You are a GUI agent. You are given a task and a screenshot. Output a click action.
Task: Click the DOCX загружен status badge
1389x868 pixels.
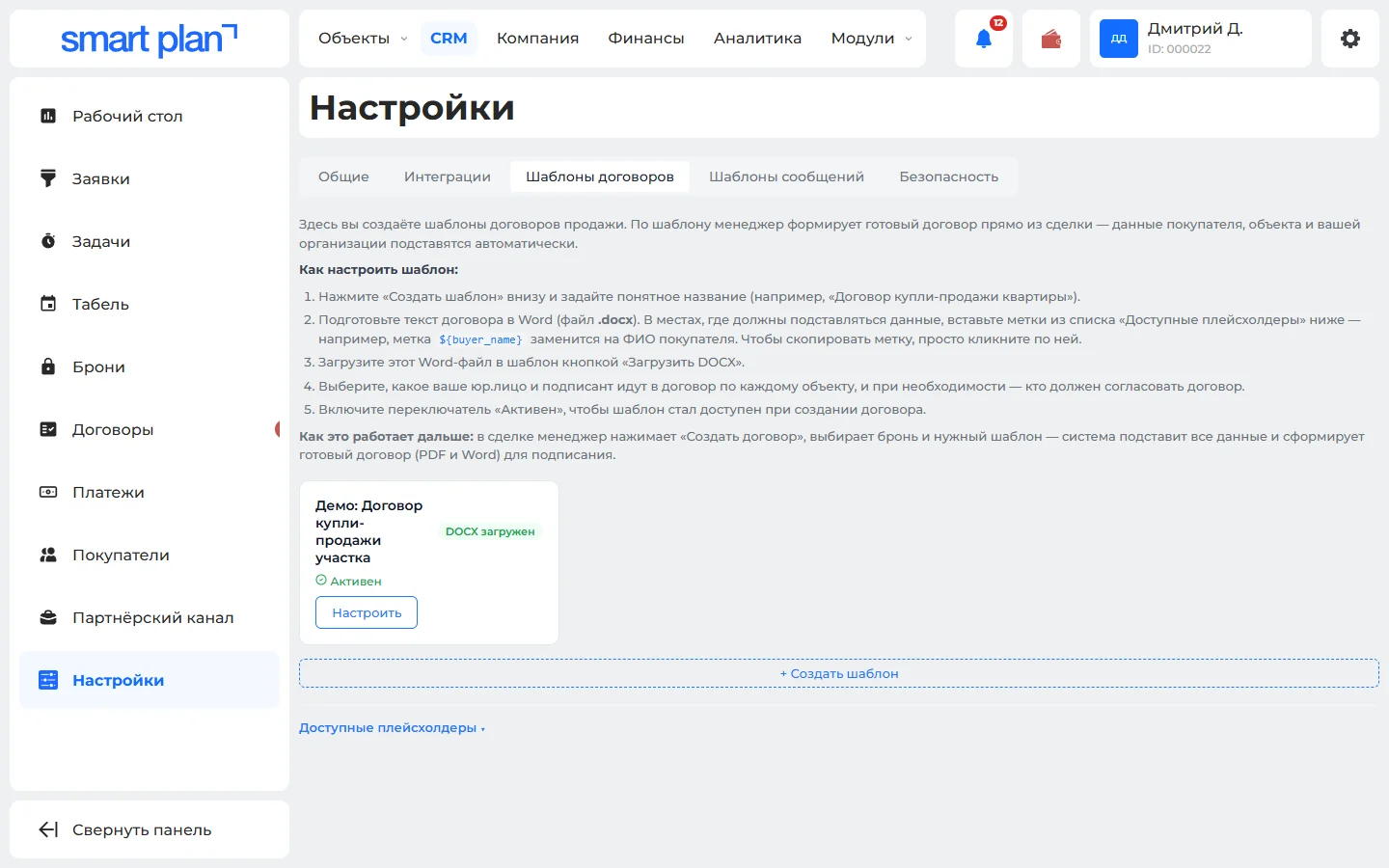click(x=490, y=531)
